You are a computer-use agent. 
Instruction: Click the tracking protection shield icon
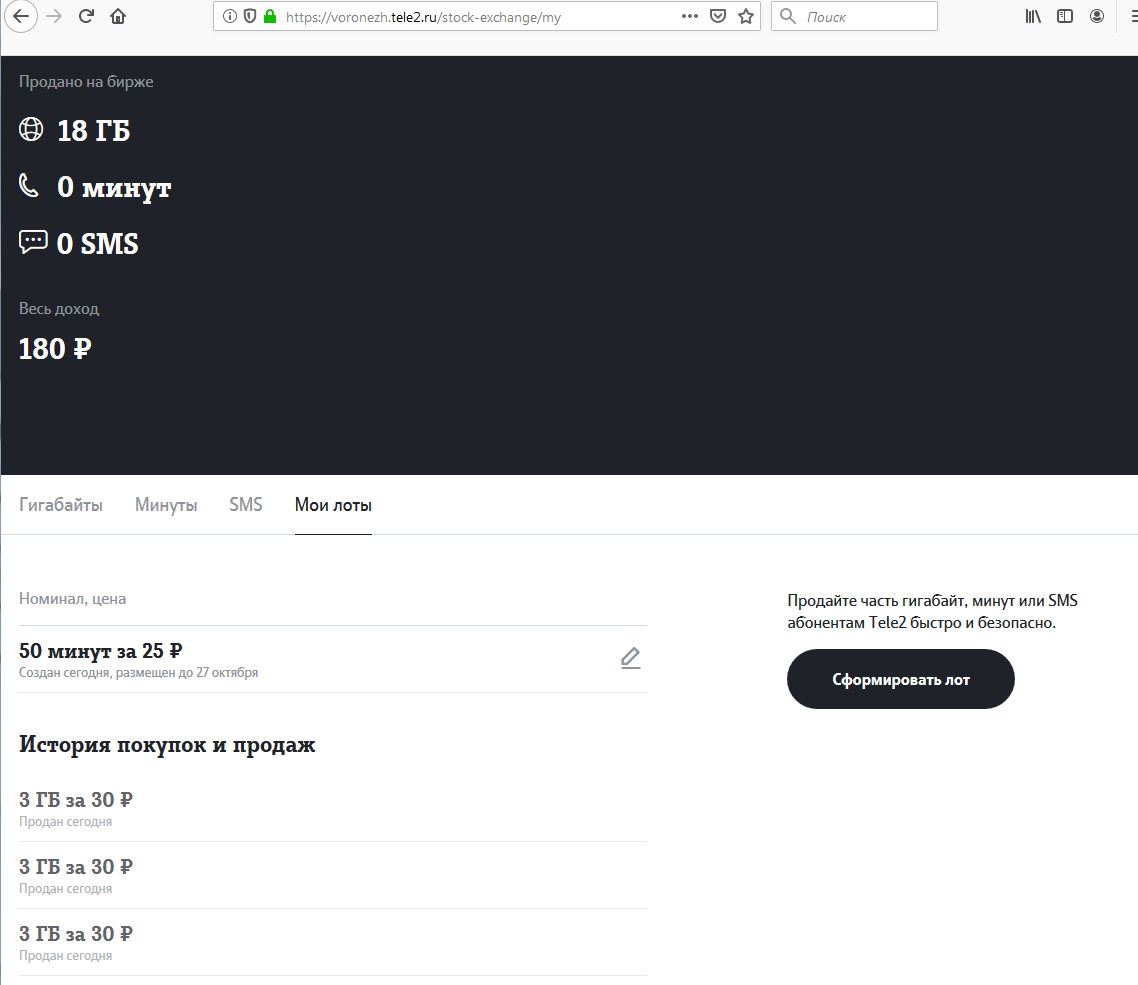[x=250, y=16]
